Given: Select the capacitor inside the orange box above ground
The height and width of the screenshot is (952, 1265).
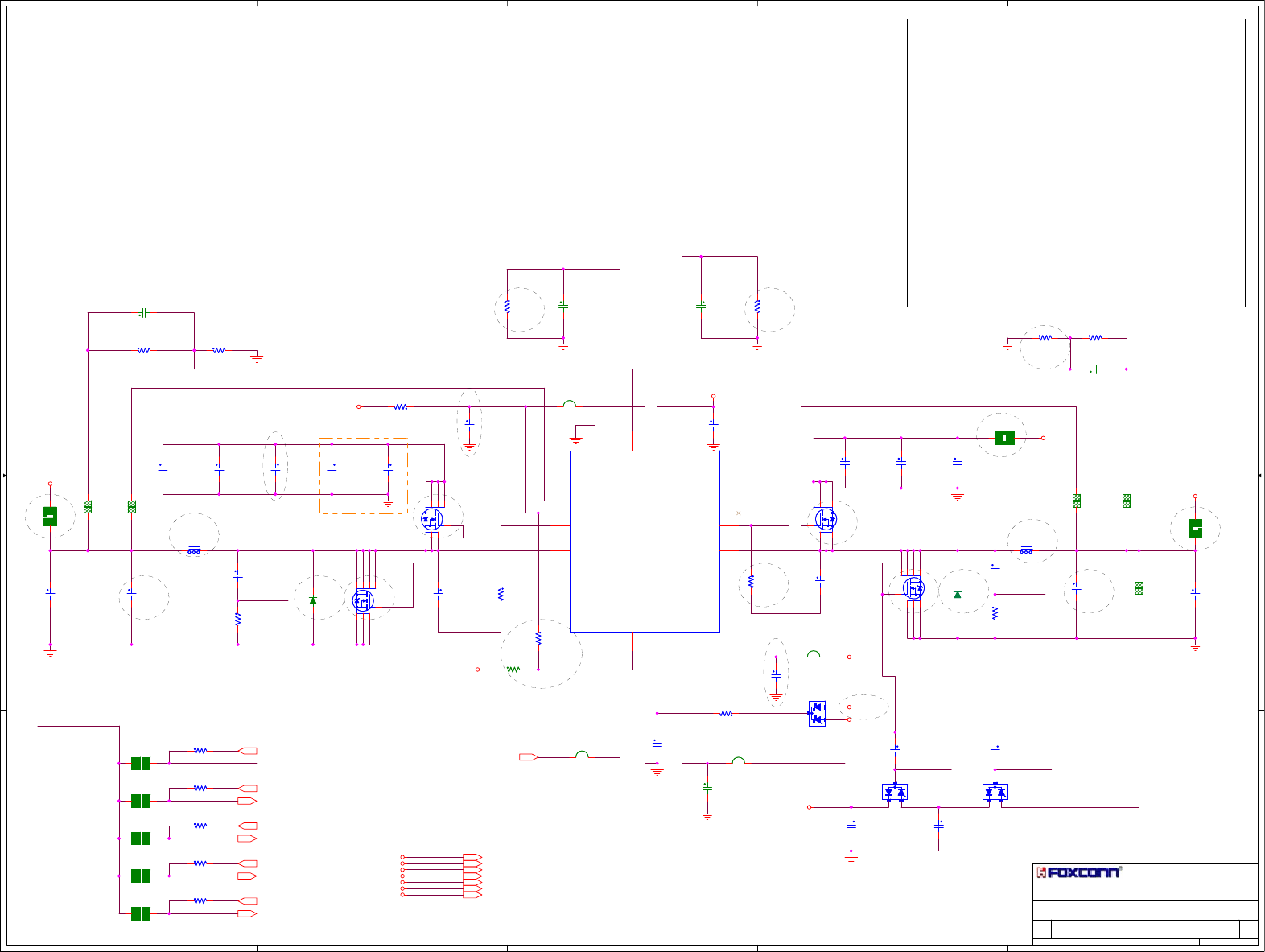Looking at the screenshot, I should 388,468.
